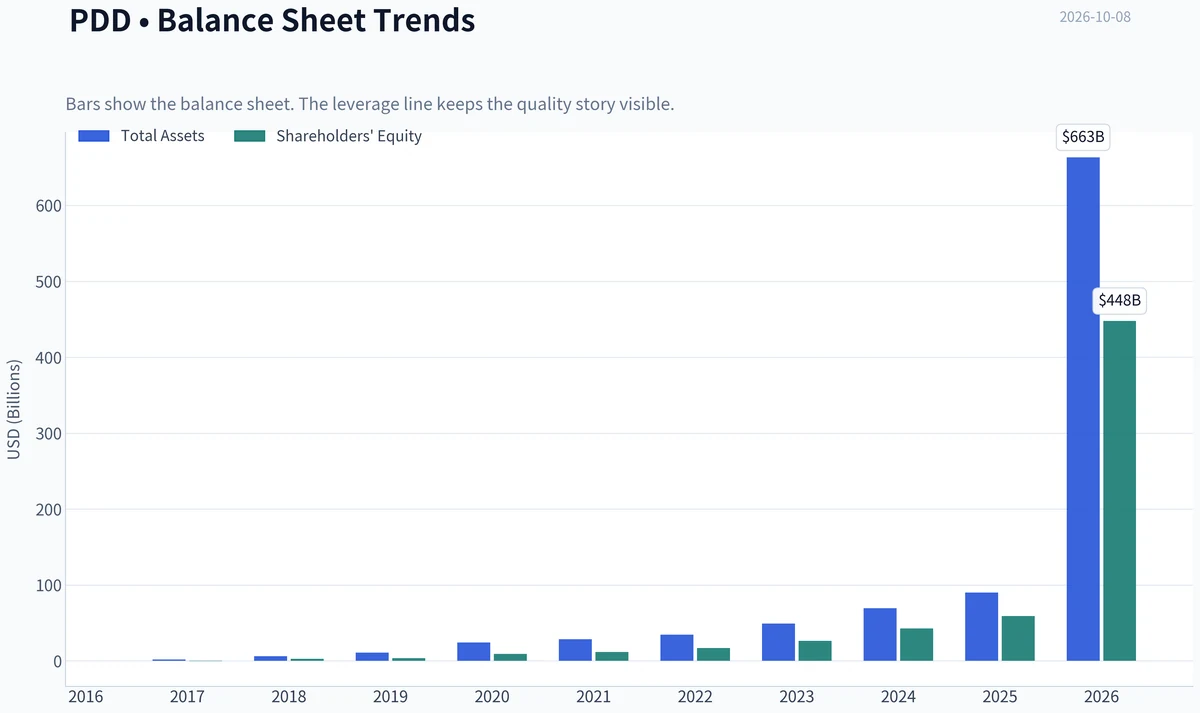The height and width of the screenshot is (713, 1200).
Task: Toggle the Total Assets legend label
Action: coord(162,136)
